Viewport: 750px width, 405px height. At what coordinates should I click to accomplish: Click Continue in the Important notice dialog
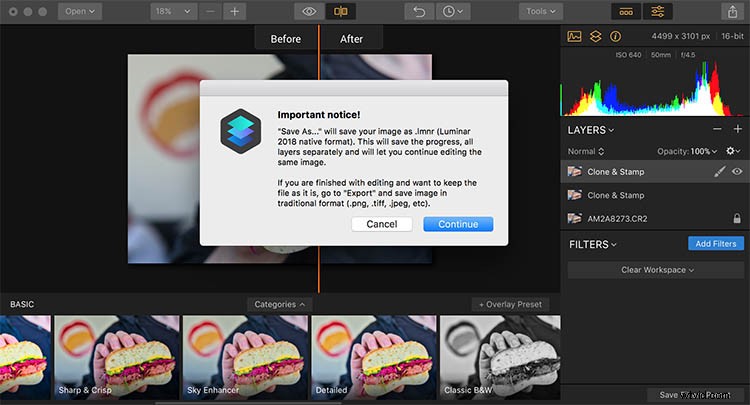[x=458, y=224]
